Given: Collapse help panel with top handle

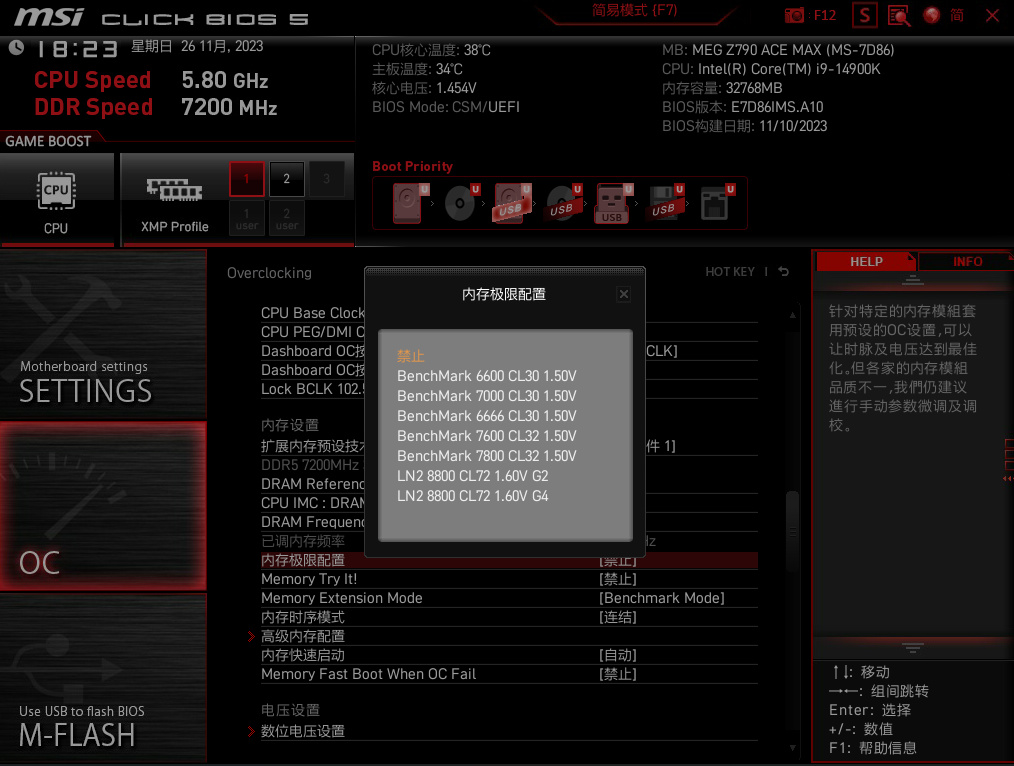Looking at the screenshot, I should point(912,280).
